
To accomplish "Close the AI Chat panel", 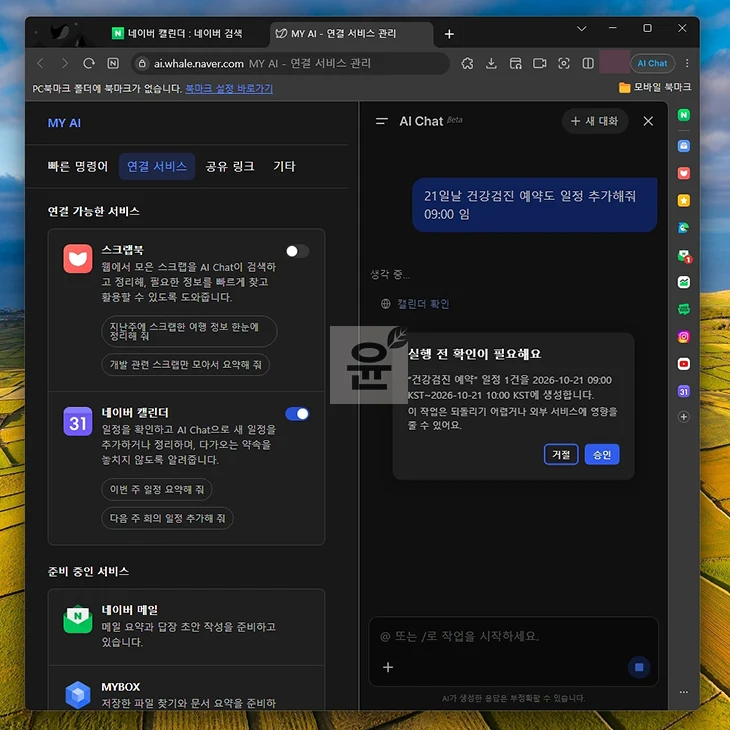I will click(648, 121).
